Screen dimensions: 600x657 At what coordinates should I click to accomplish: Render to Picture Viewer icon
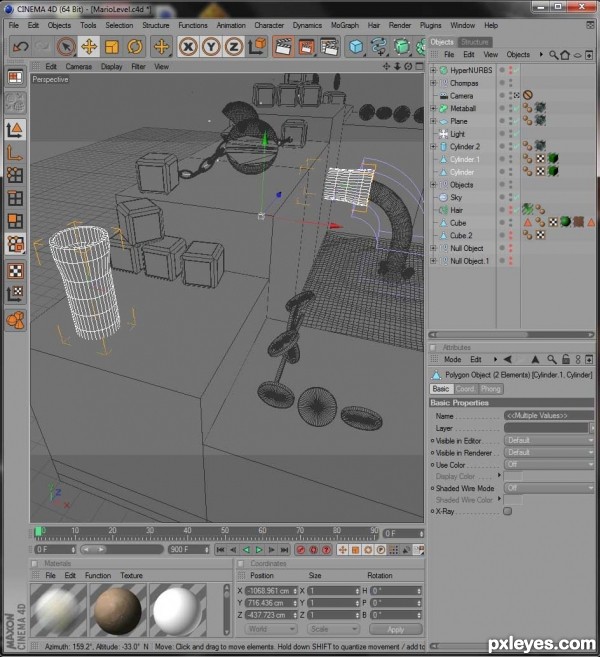coord(306,47)
